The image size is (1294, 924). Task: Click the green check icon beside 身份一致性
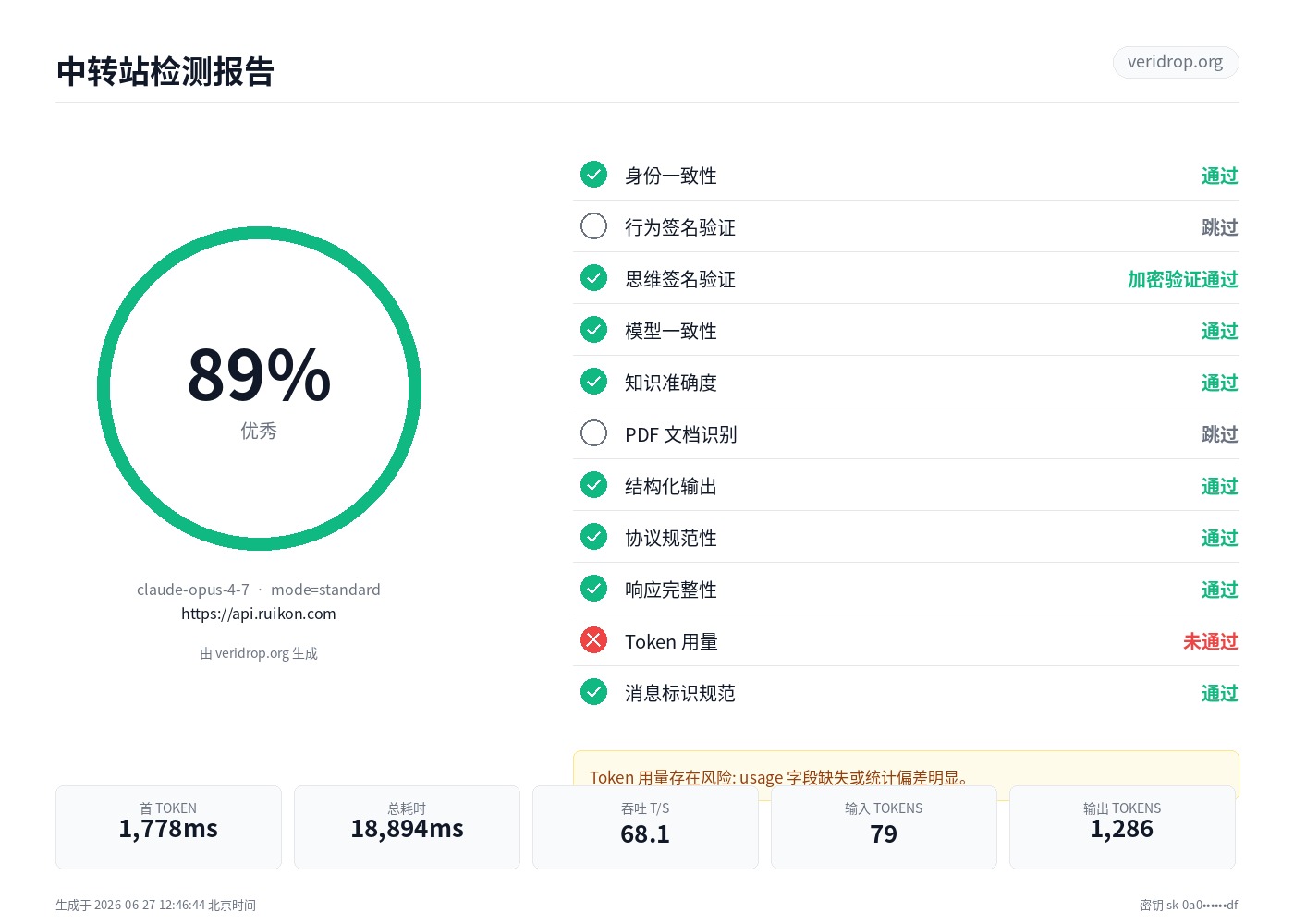pos(593,175)
